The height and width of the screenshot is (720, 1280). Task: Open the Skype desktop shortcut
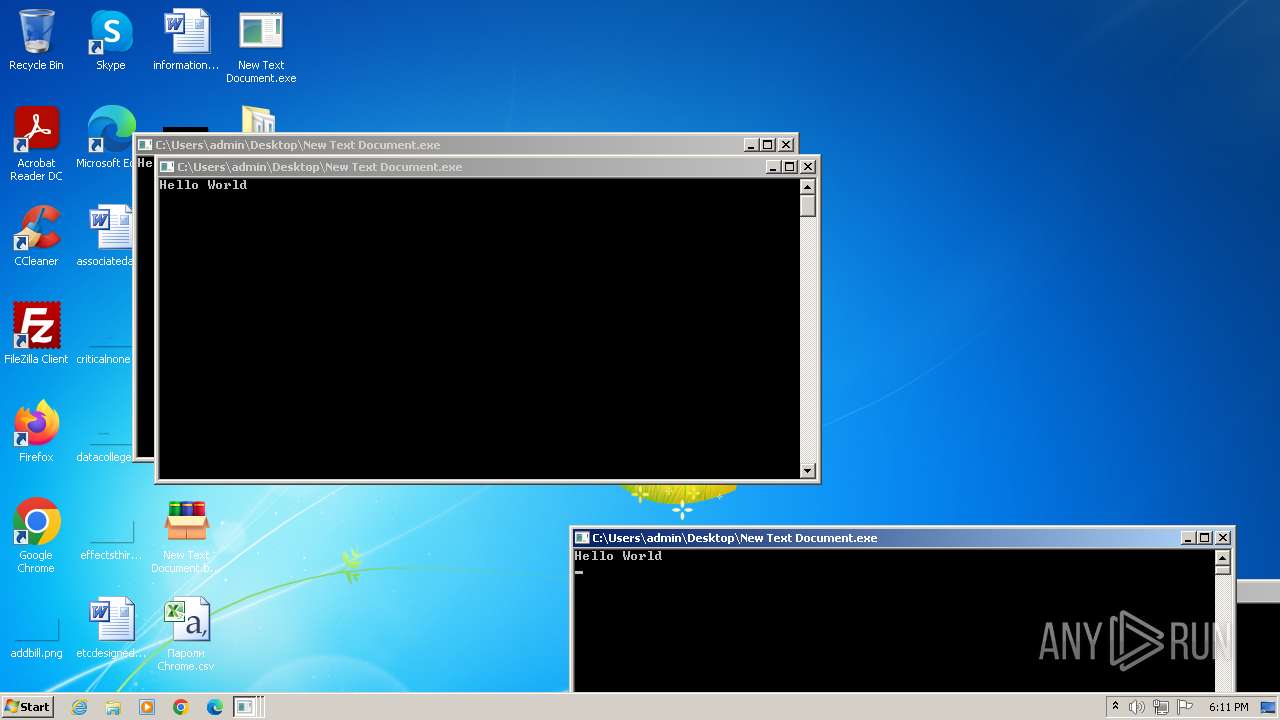coord(110,40)
